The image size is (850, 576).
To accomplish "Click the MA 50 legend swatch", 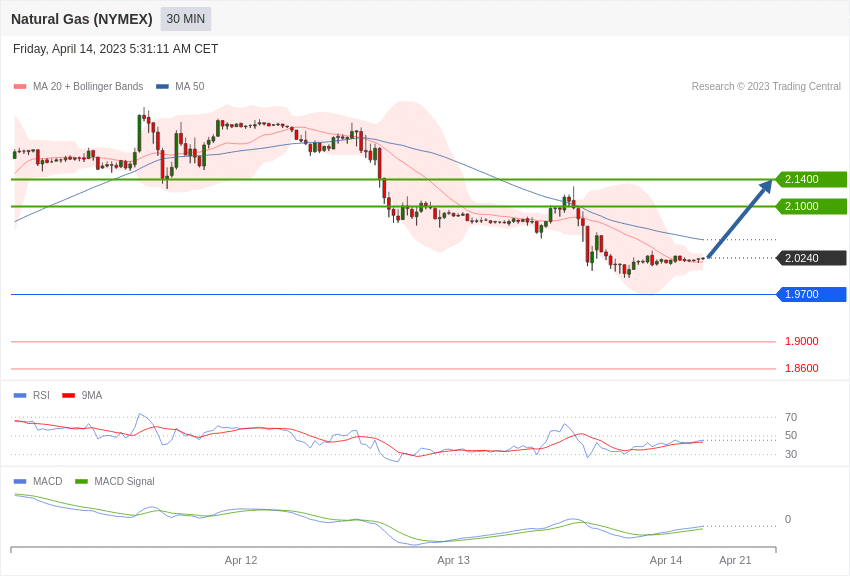I will coord(162,87).
